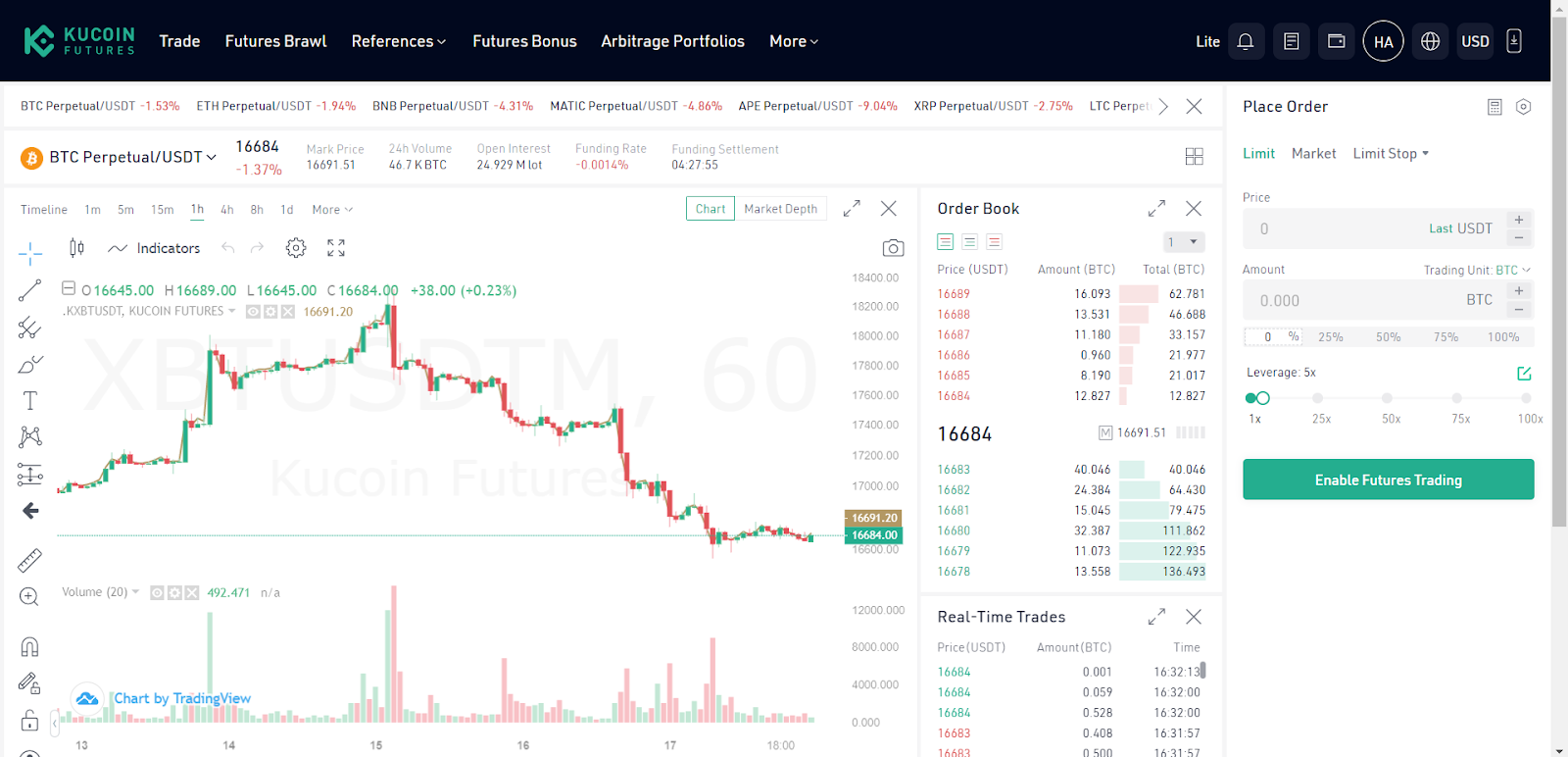This screenshot has height=757, width=1568.
Task: Show the third order book display mode
Action: coord(994,242)
